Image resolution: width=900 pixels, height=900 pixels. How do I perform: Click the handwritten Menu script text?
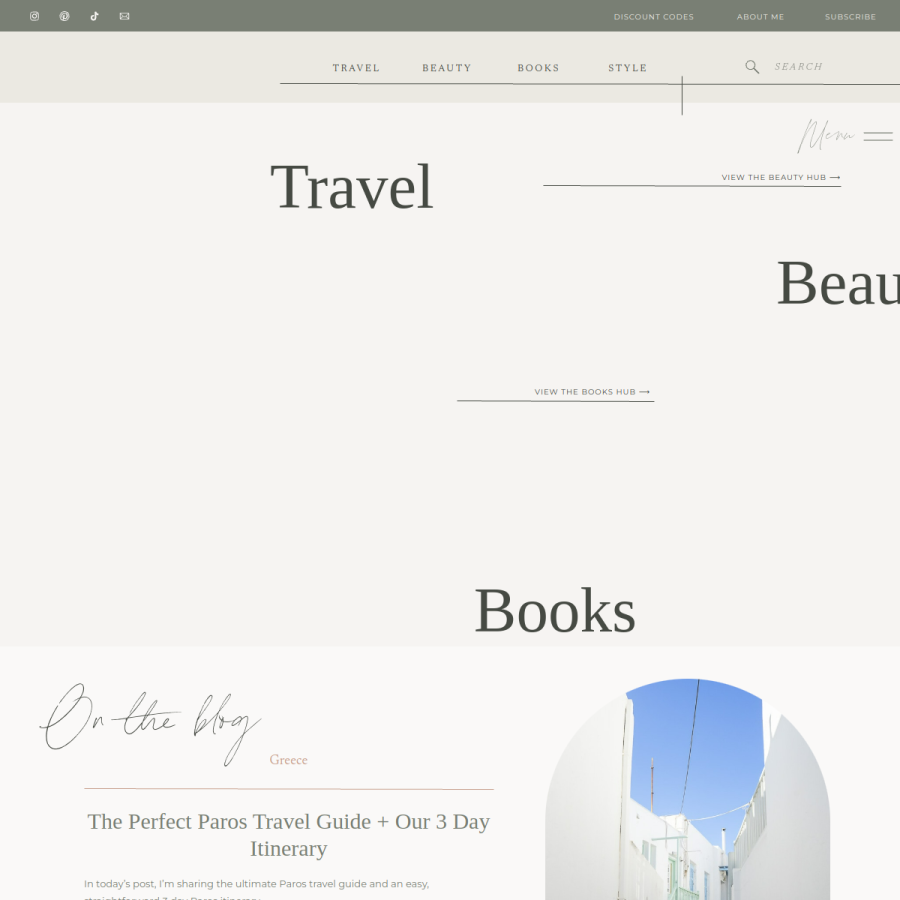pyautogui.click(x=825, y=135)
